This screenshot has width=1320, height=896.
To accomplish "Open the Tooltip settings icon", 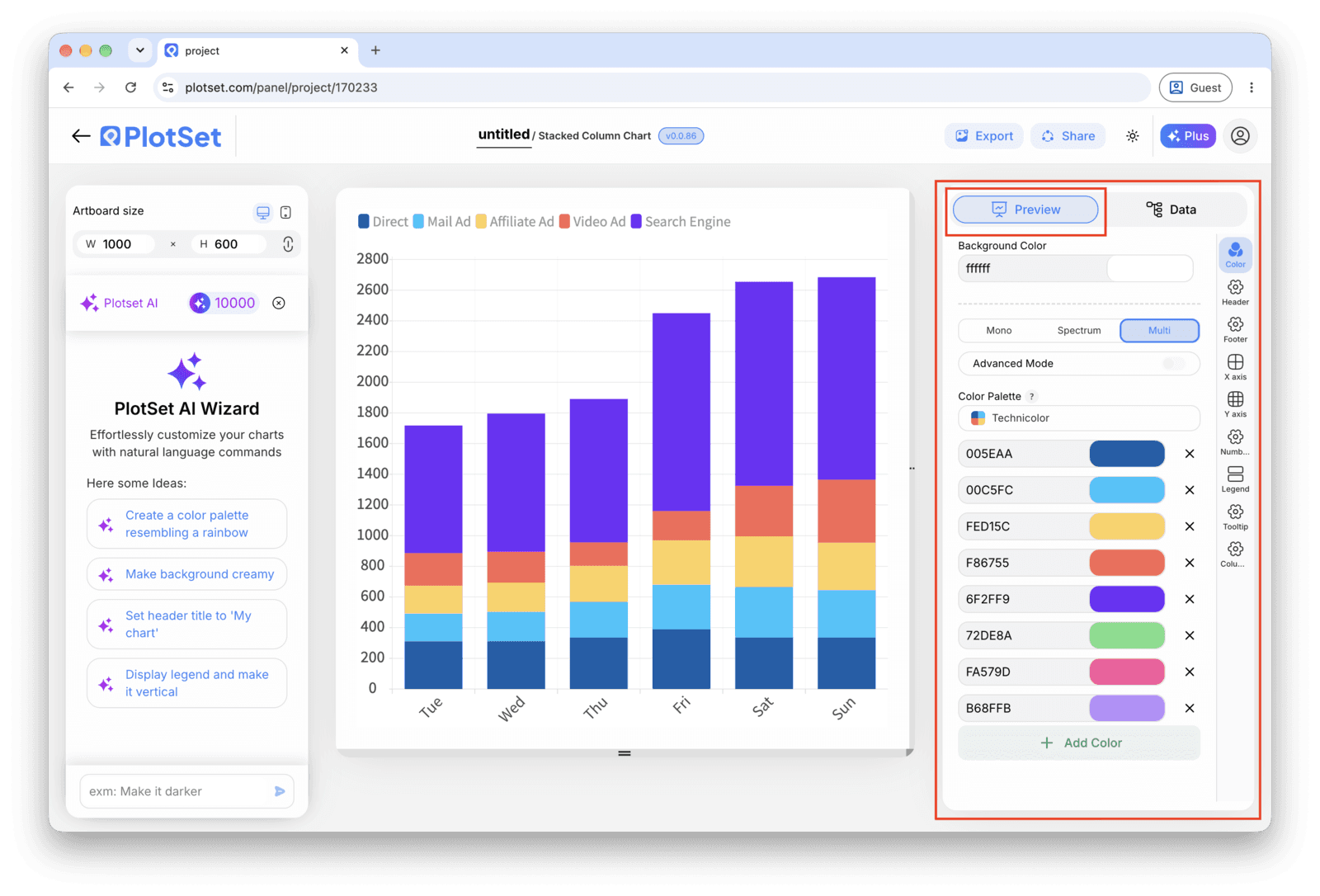I will [1235, 516].
